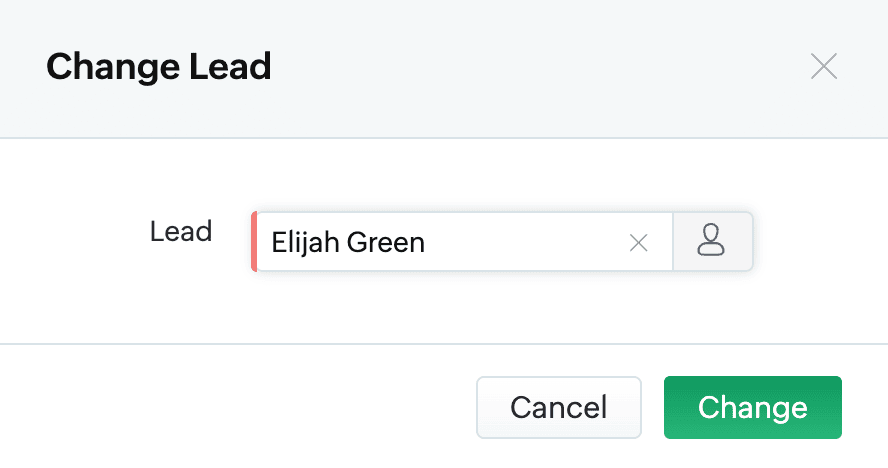Close the Change Lead dialog

click(823, 66)
